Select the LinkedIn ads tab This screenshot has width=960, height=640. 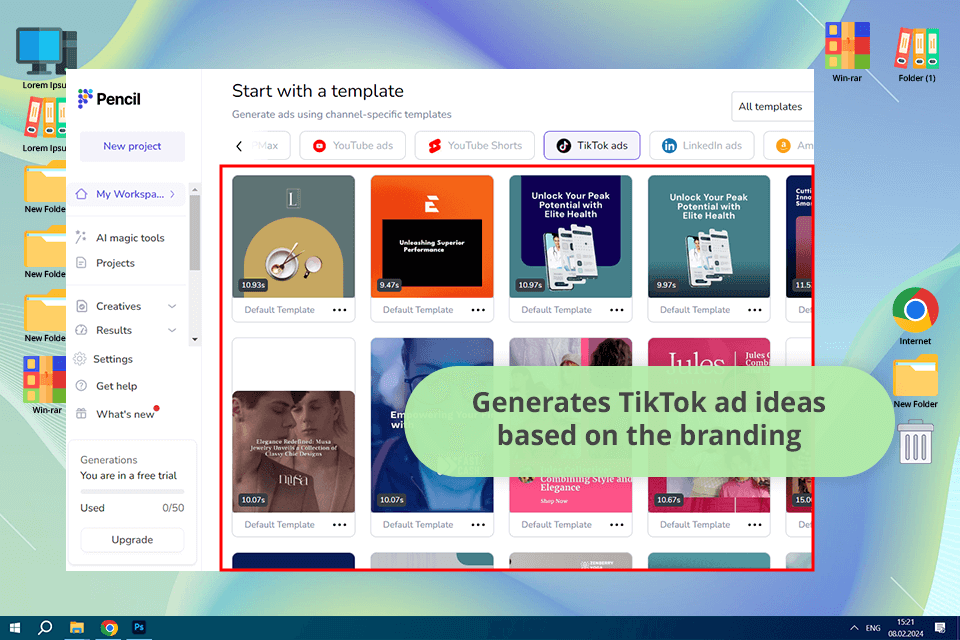(x=702, y=145)
